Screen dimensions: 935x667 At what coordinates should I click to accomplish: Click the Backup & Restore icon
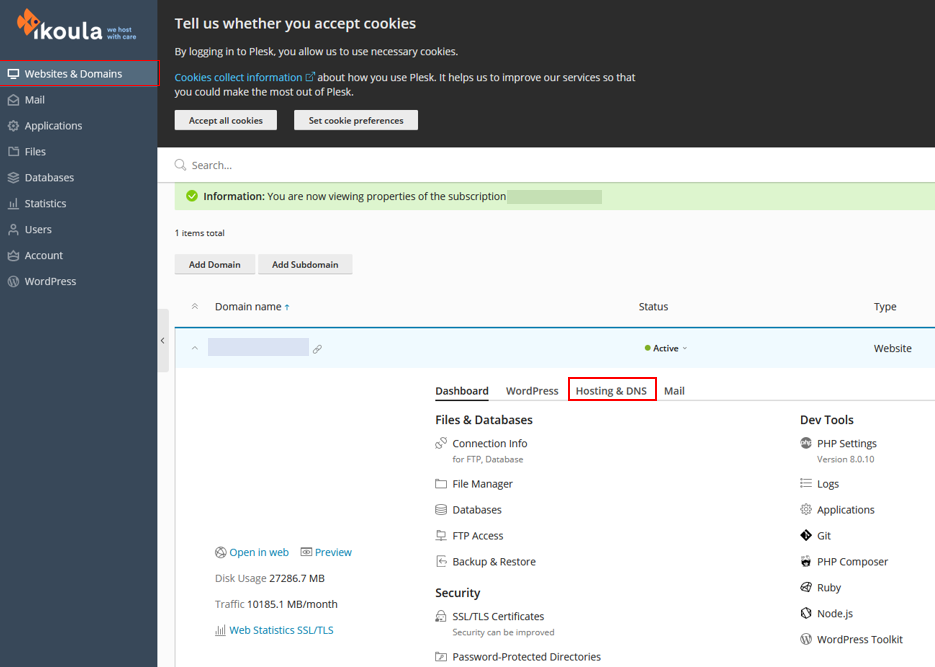click(441, 561)
